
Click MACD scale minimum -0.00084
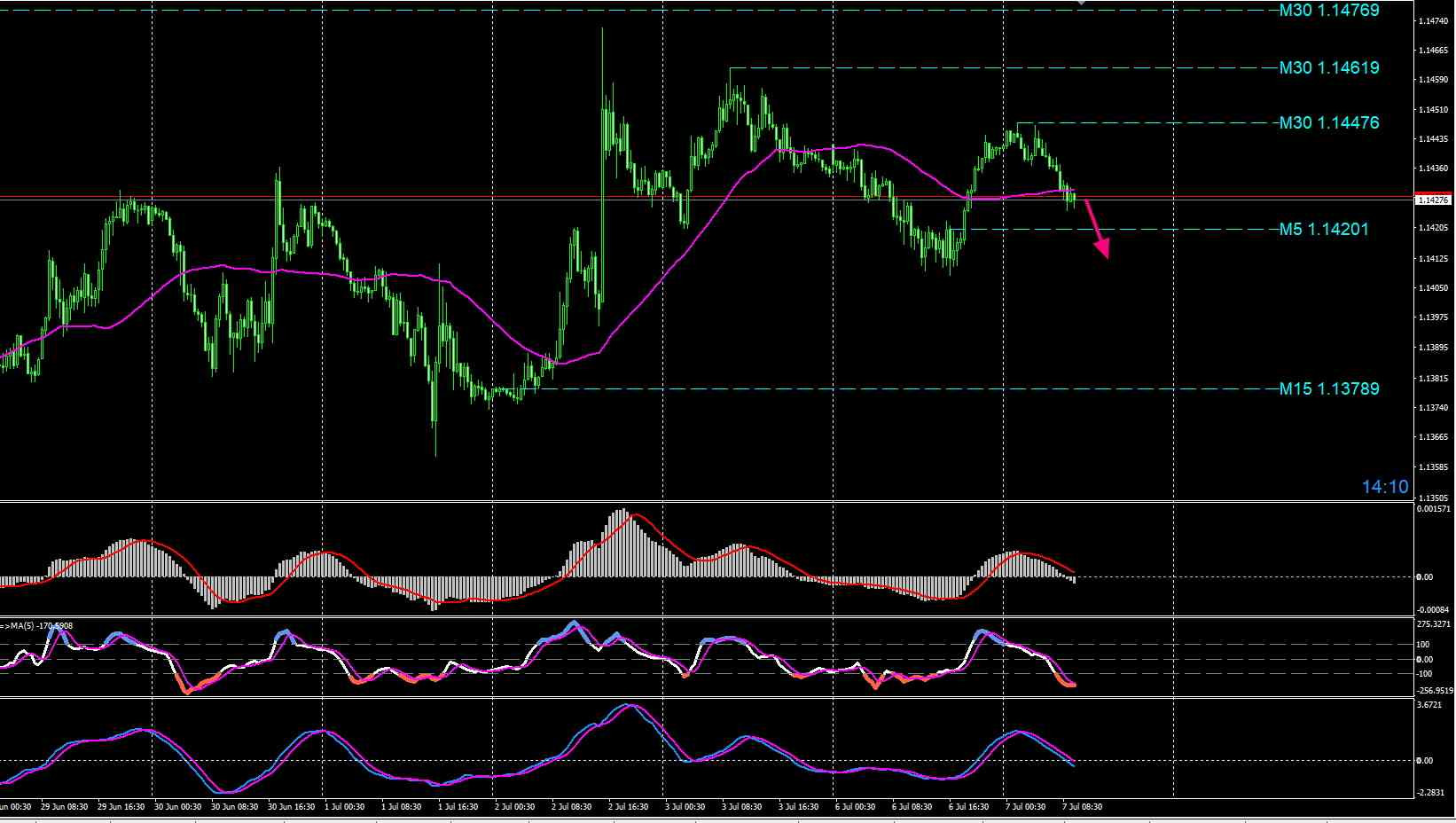[x=1433, y=609]
